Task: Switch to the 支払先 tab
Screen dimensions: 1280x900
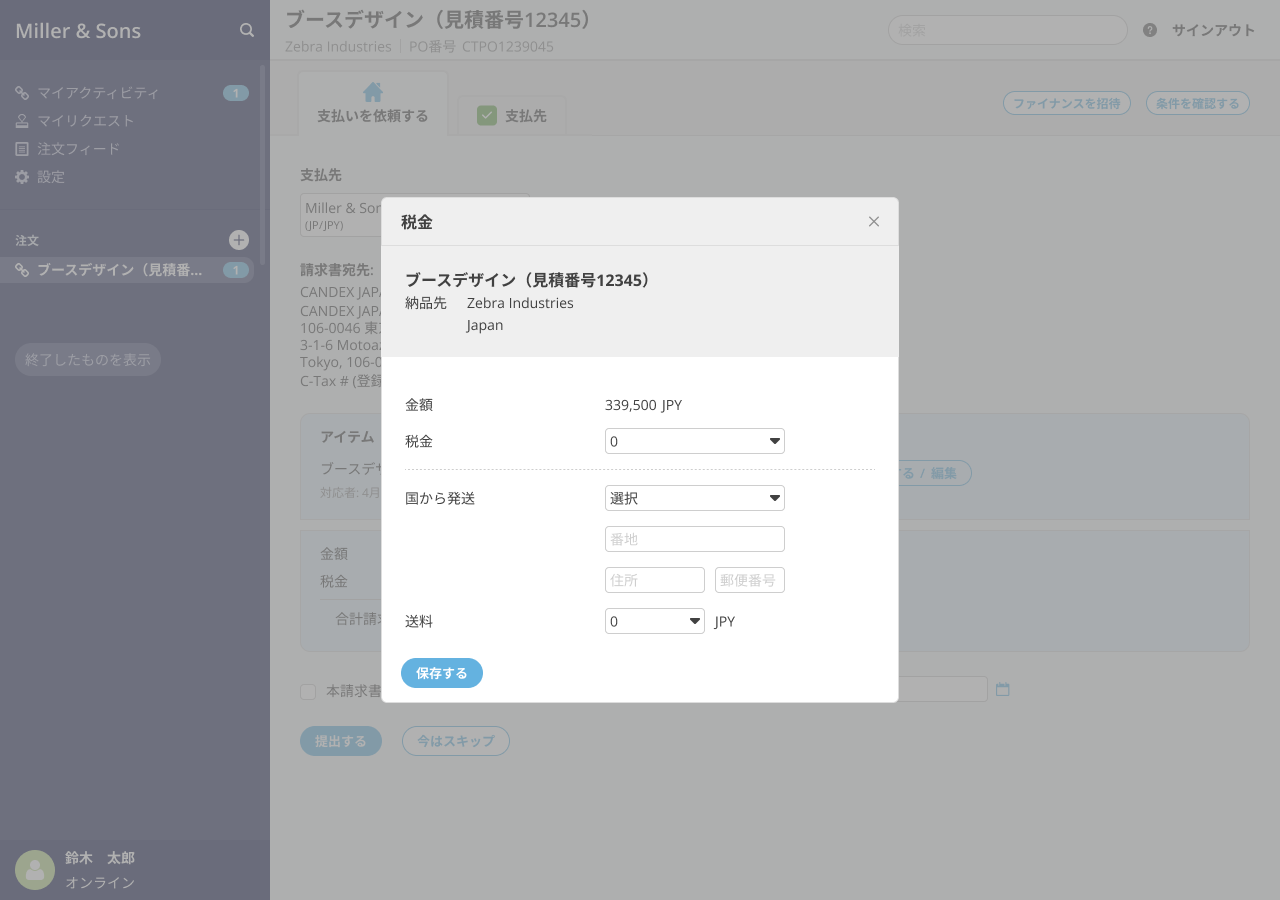Action: click(x=512, y=116)
